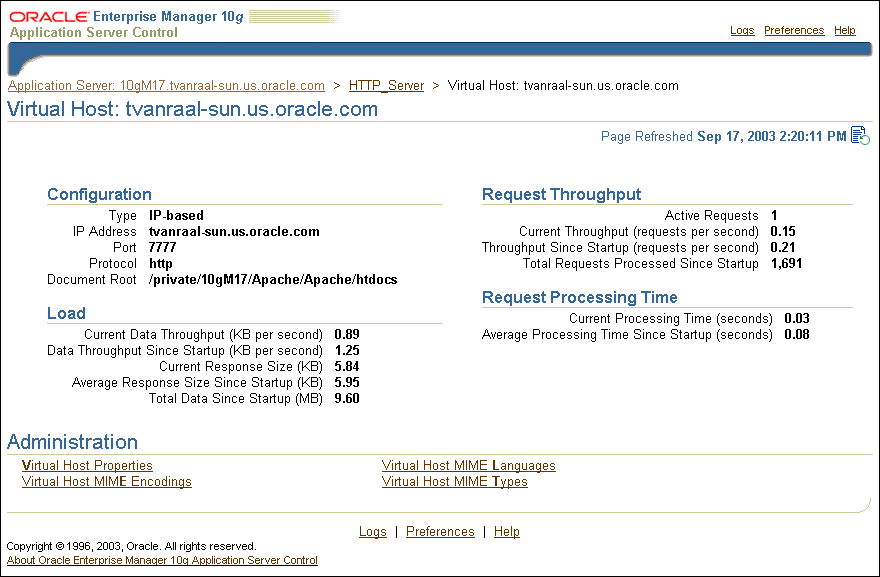Screen dimensions: 880x577
Task: Click the footer Preferences link
Action: [440, 532]
